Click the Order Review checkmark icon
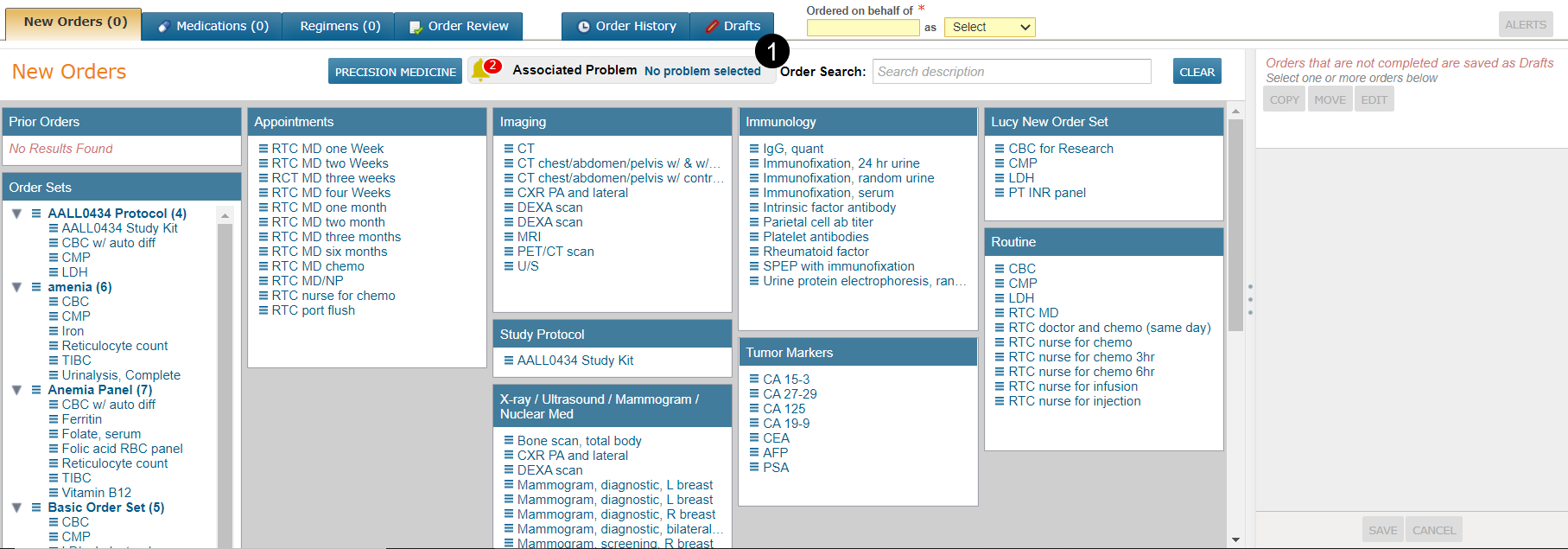Image resolution: width=1568 pixels, height=549 pixels. (x=416, y=27)
